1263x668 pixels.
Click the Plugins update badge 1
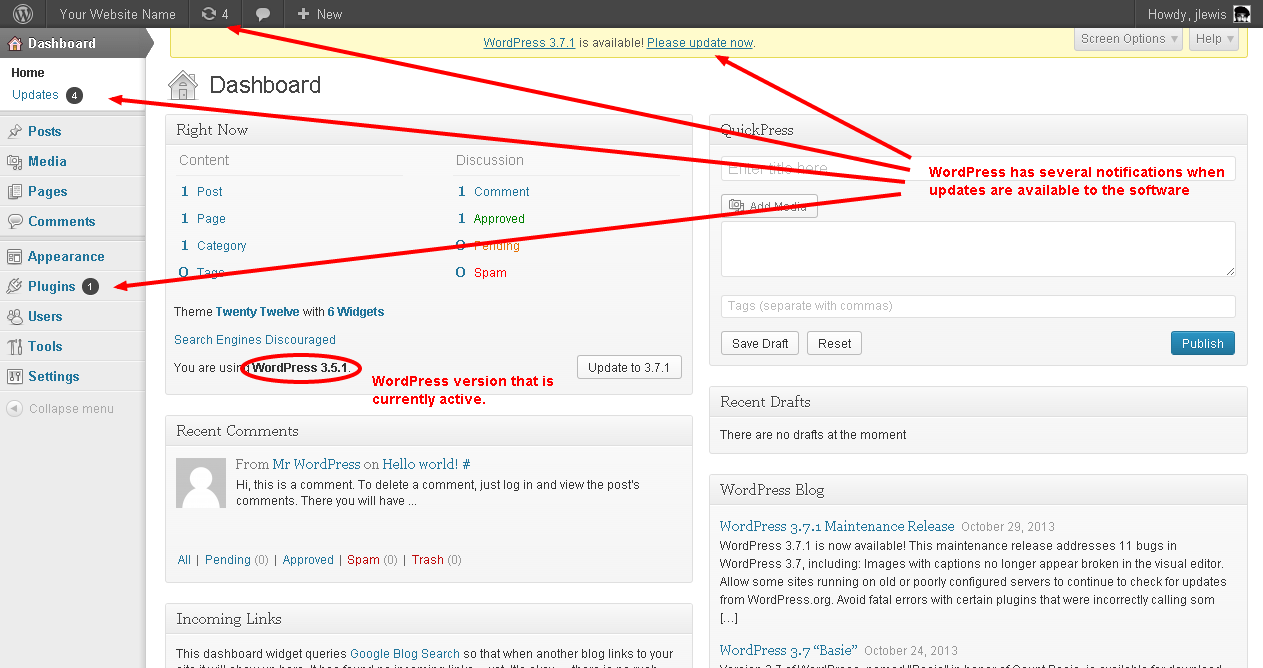tap(90, 287)
